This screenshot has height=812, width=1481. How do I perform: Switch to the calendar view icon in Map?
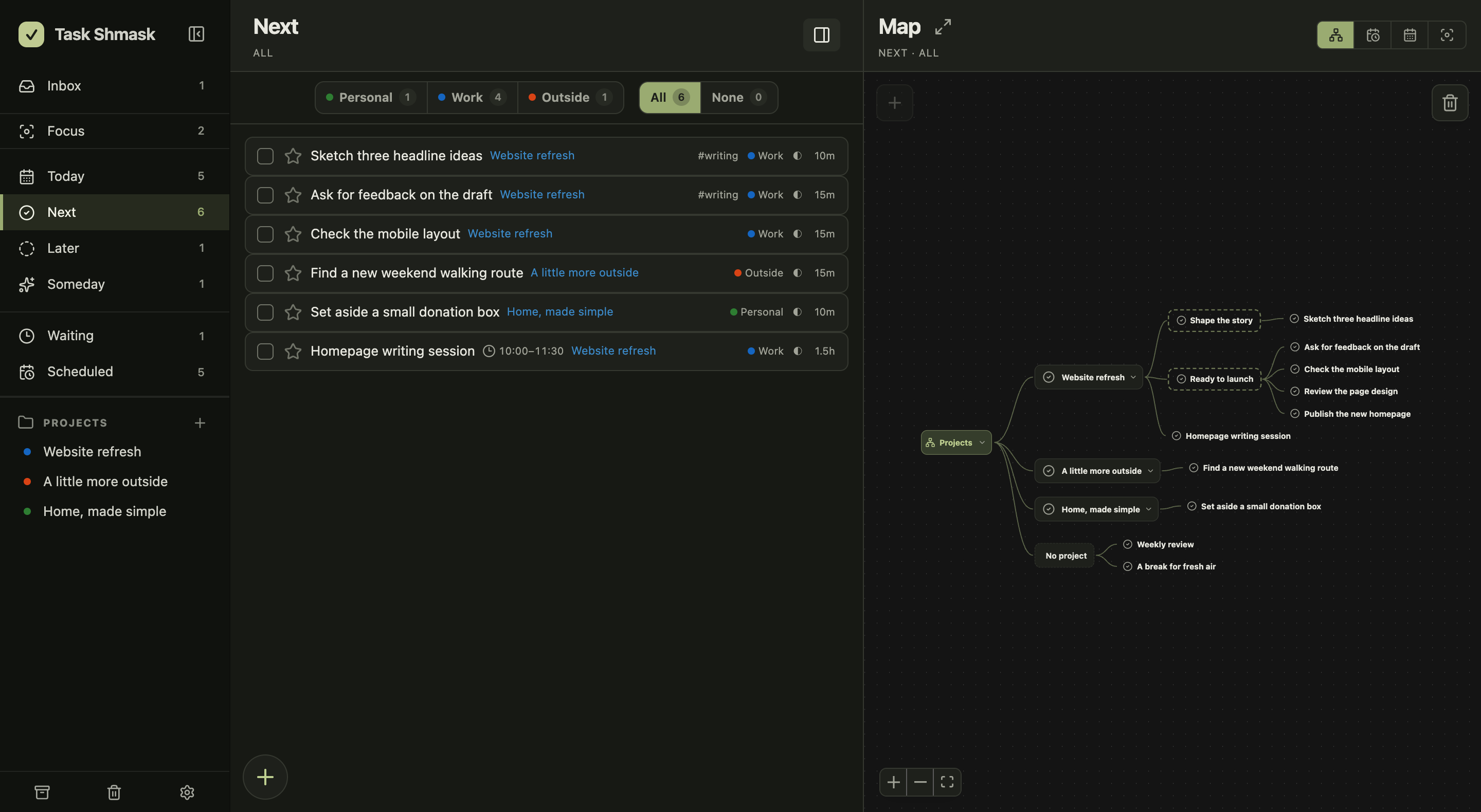click(x=1410, y=35)
